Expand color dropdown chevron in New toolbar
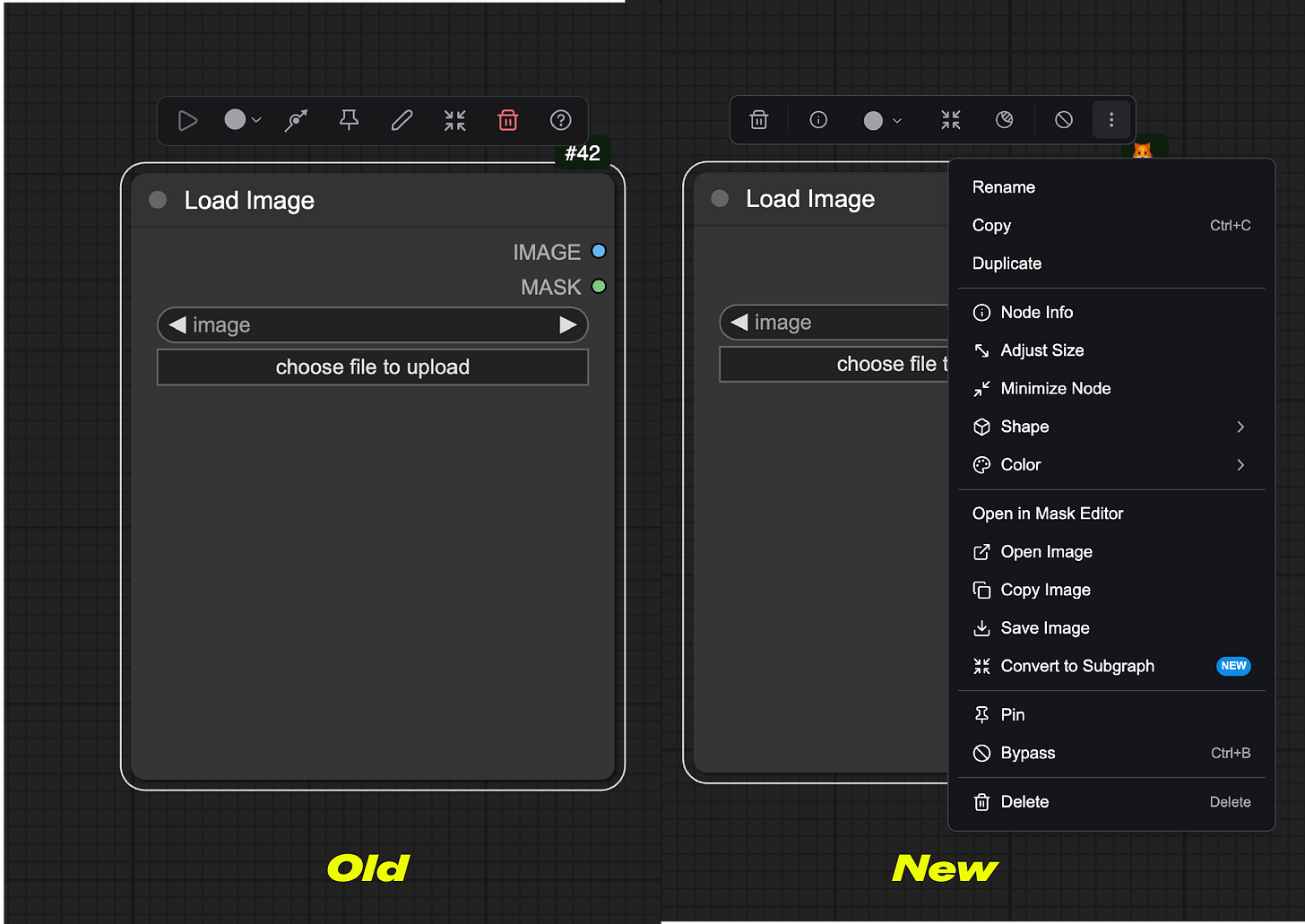 (897, 121)
